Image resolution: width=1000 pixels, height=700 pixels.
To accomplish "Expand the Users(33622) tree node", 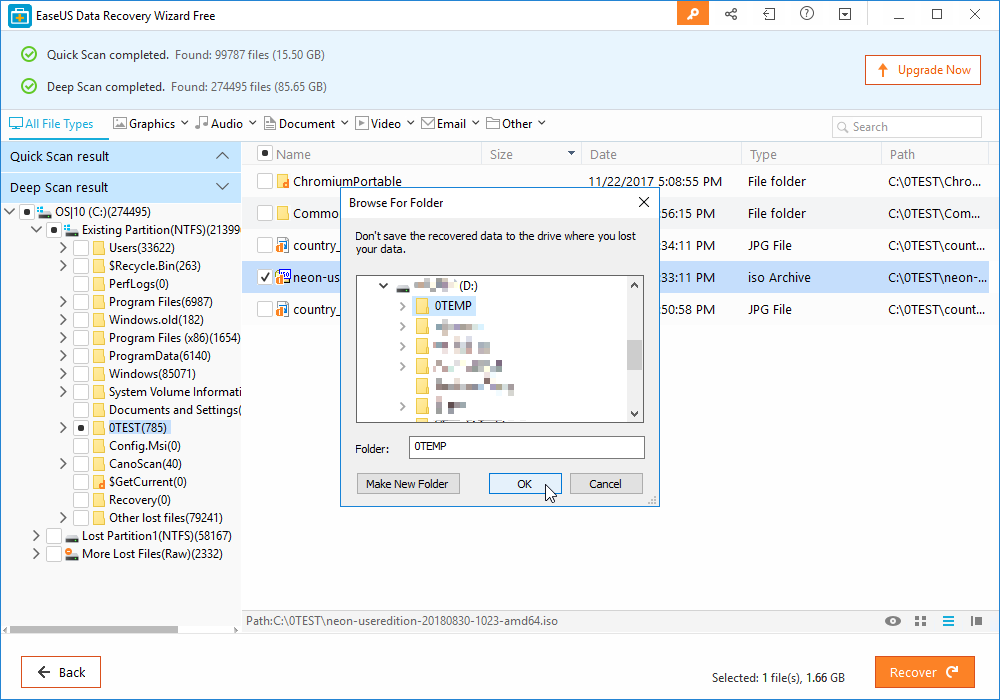I will (x=63, y=247).
